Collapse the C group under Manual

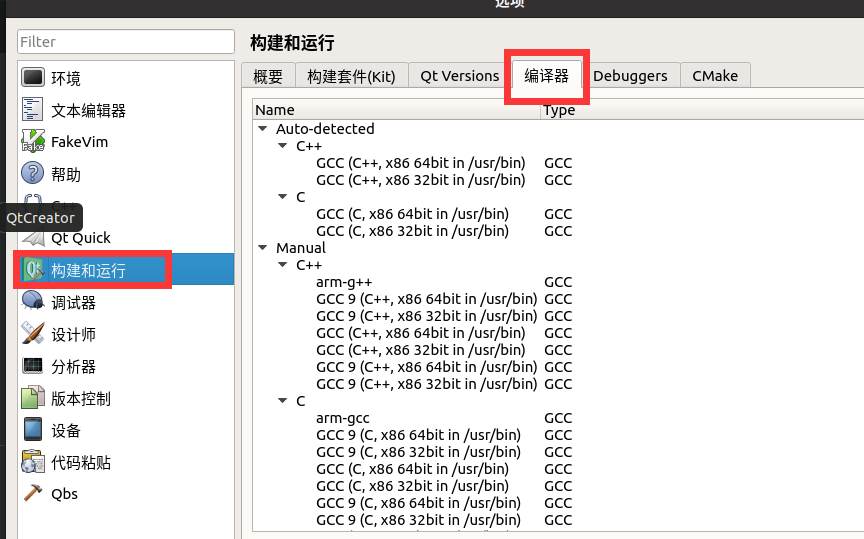283,401
